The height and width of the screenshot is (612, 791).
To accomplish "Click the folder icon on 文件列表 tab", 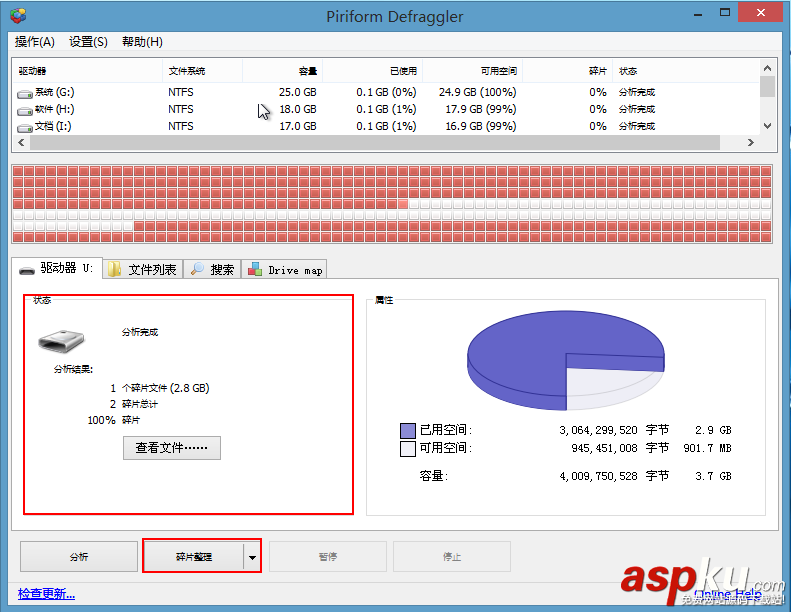I will (x=115, y=269).
